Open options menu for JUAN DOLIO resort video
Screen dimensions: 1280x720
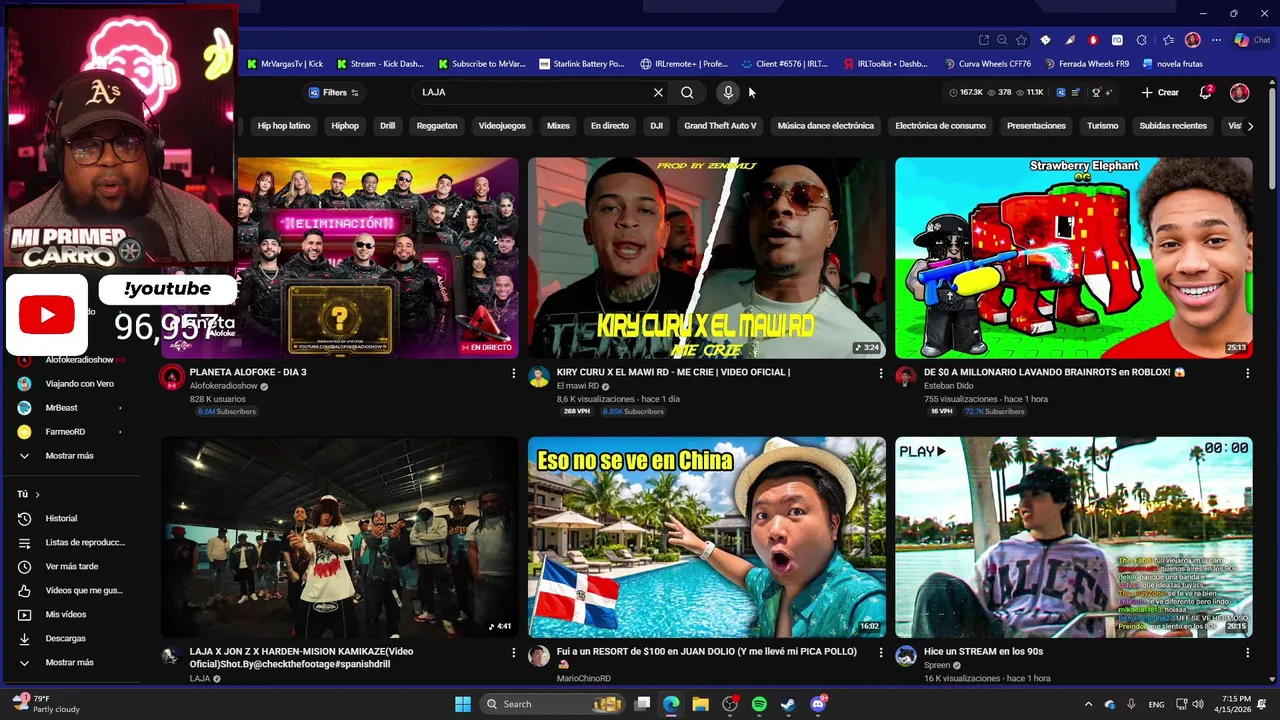881,652
